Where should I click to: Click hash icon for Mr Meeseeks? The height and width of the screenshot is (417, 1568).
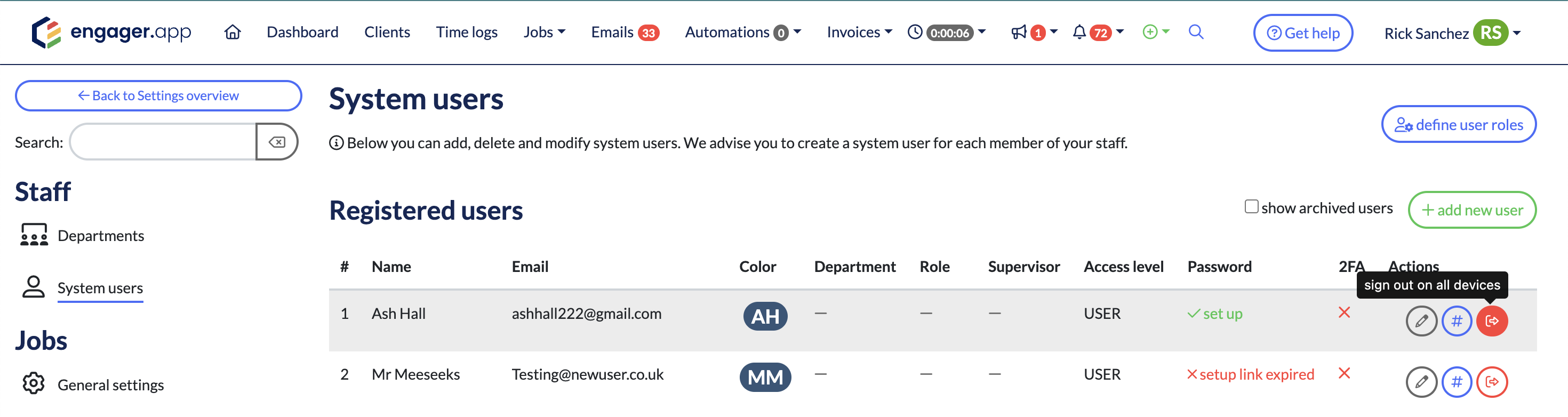click(1456, 382)
